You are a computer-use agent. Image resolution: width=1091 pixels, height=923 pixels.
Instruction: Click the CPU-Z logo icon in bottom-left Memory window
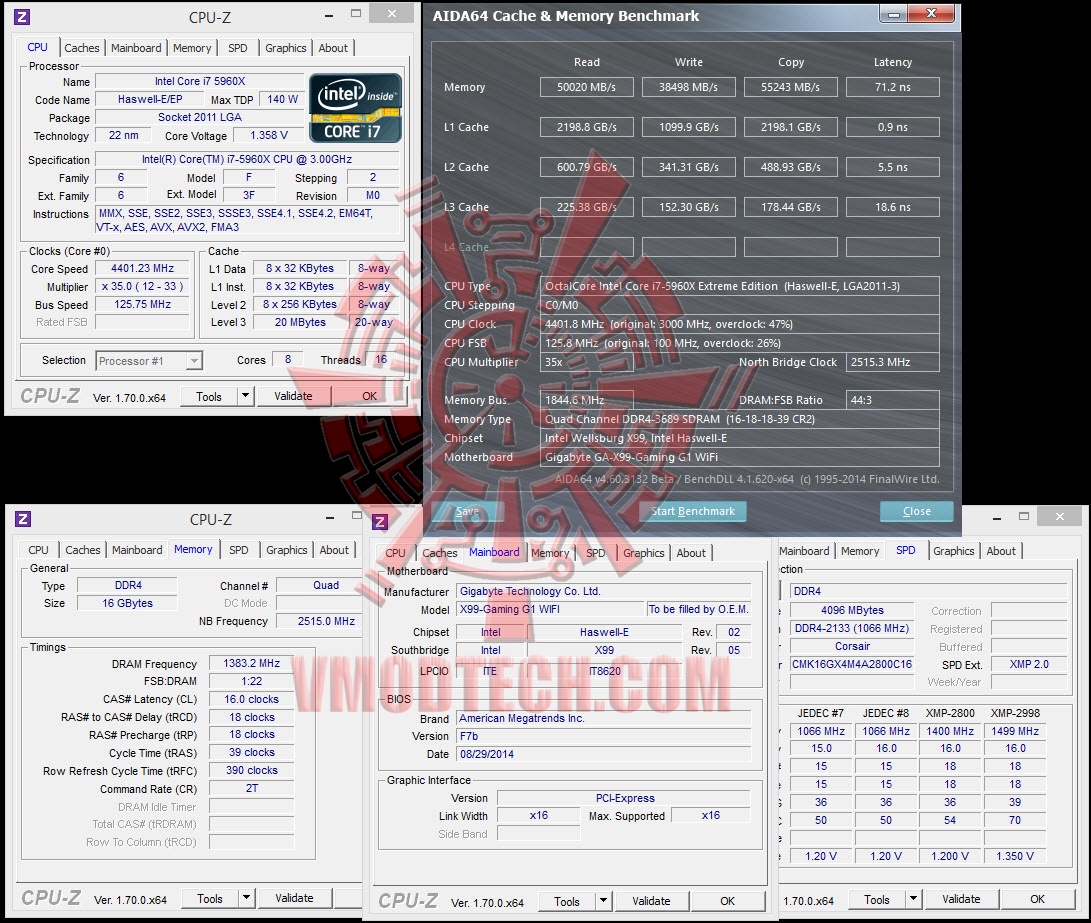click(x=23, y=519)
